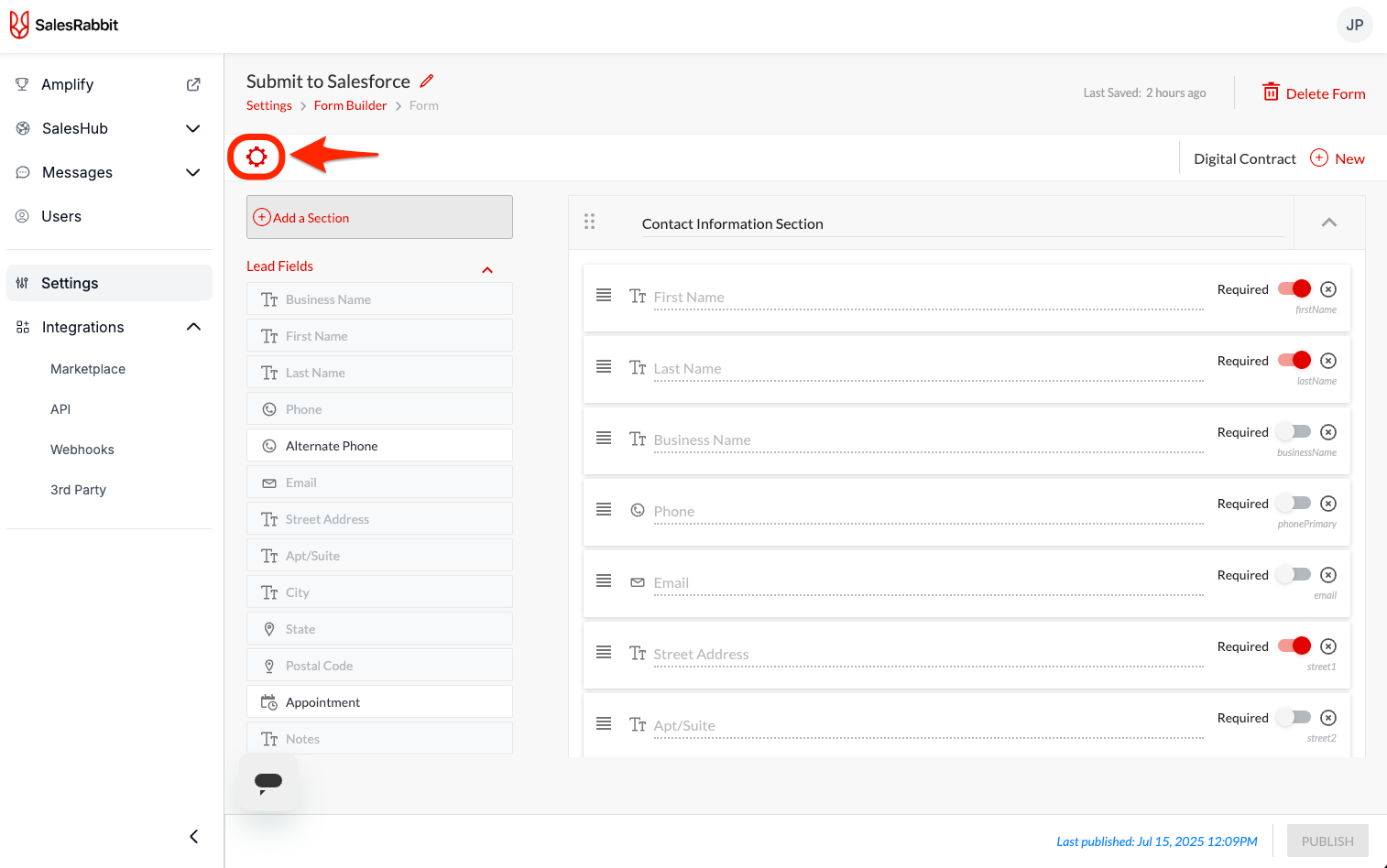Remove the Last Name field with its X icon
The height and width of the screenshot is (868, 1387).
[1328, 361]
